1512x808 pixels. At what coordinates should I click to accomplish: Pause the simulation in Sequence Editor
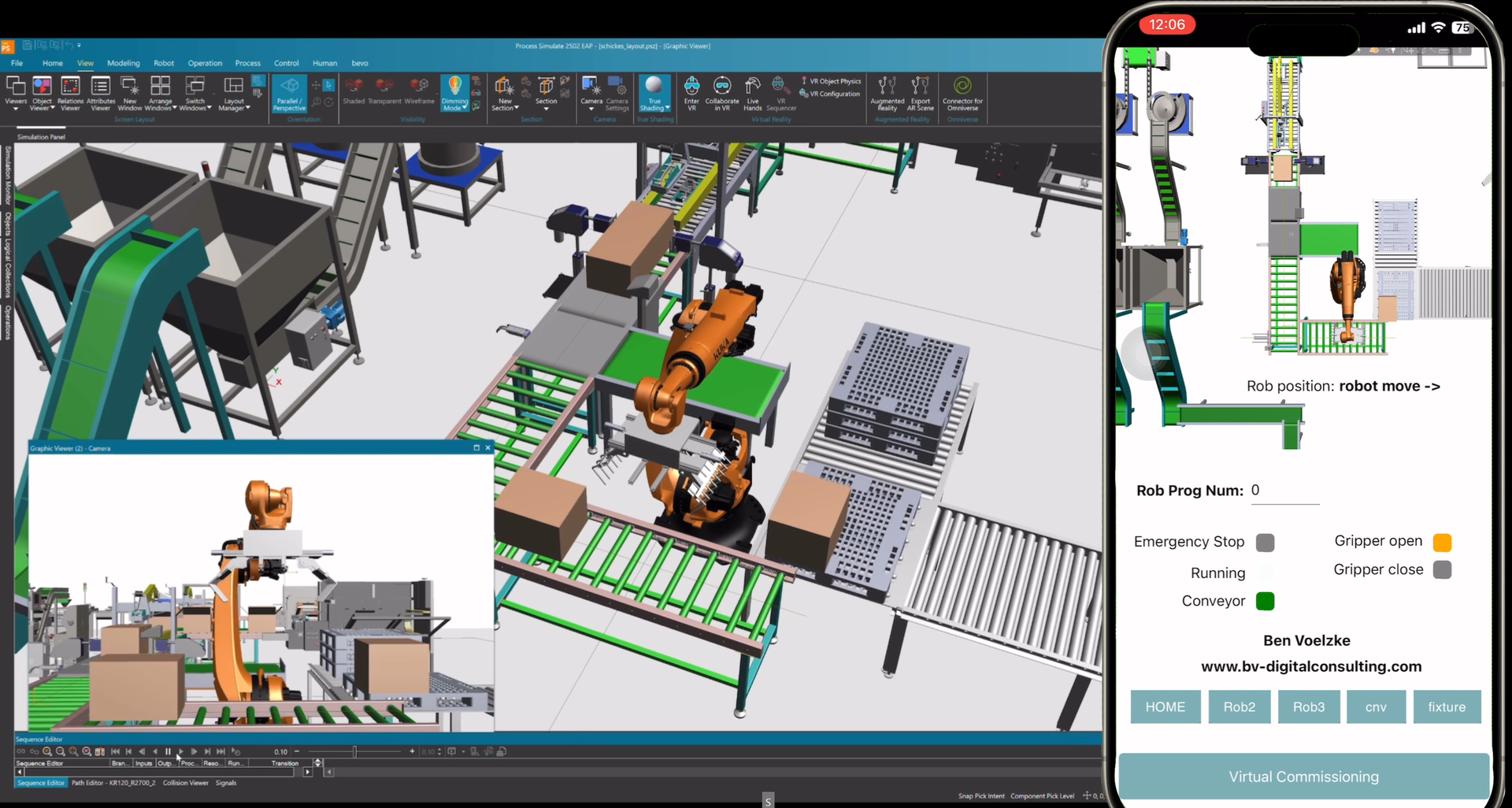point(168,751)
